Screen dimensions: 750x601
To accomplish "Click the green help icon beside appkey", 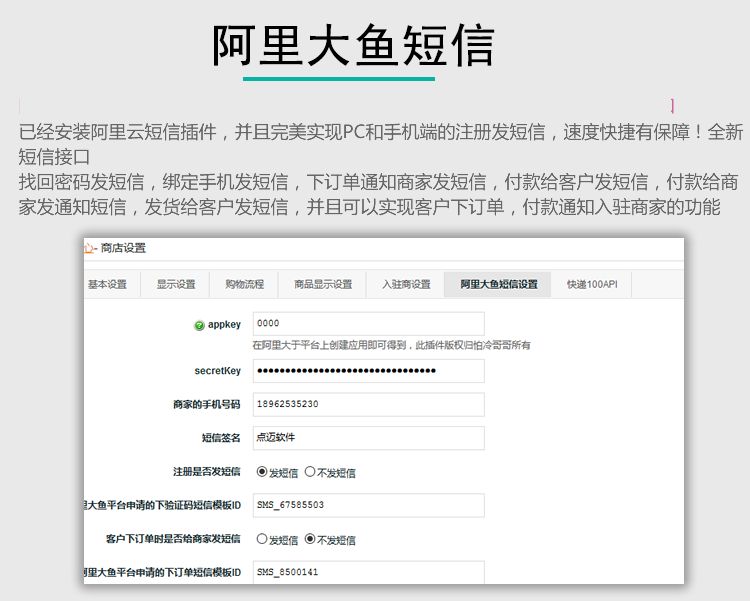I will (199, 325).
